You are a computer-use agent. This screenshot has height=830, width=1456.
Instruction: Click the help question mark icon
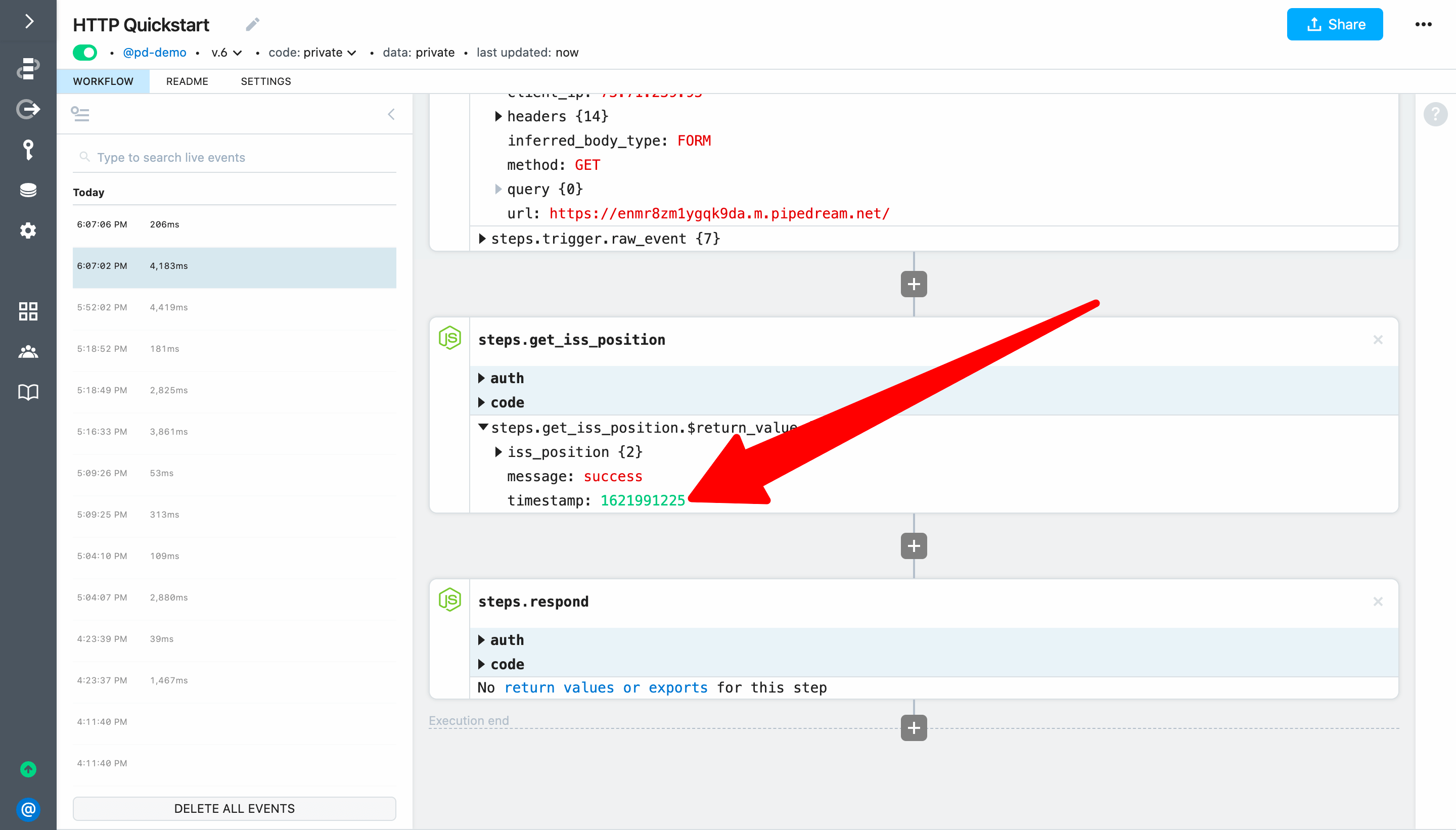[x=1435, y=114]
